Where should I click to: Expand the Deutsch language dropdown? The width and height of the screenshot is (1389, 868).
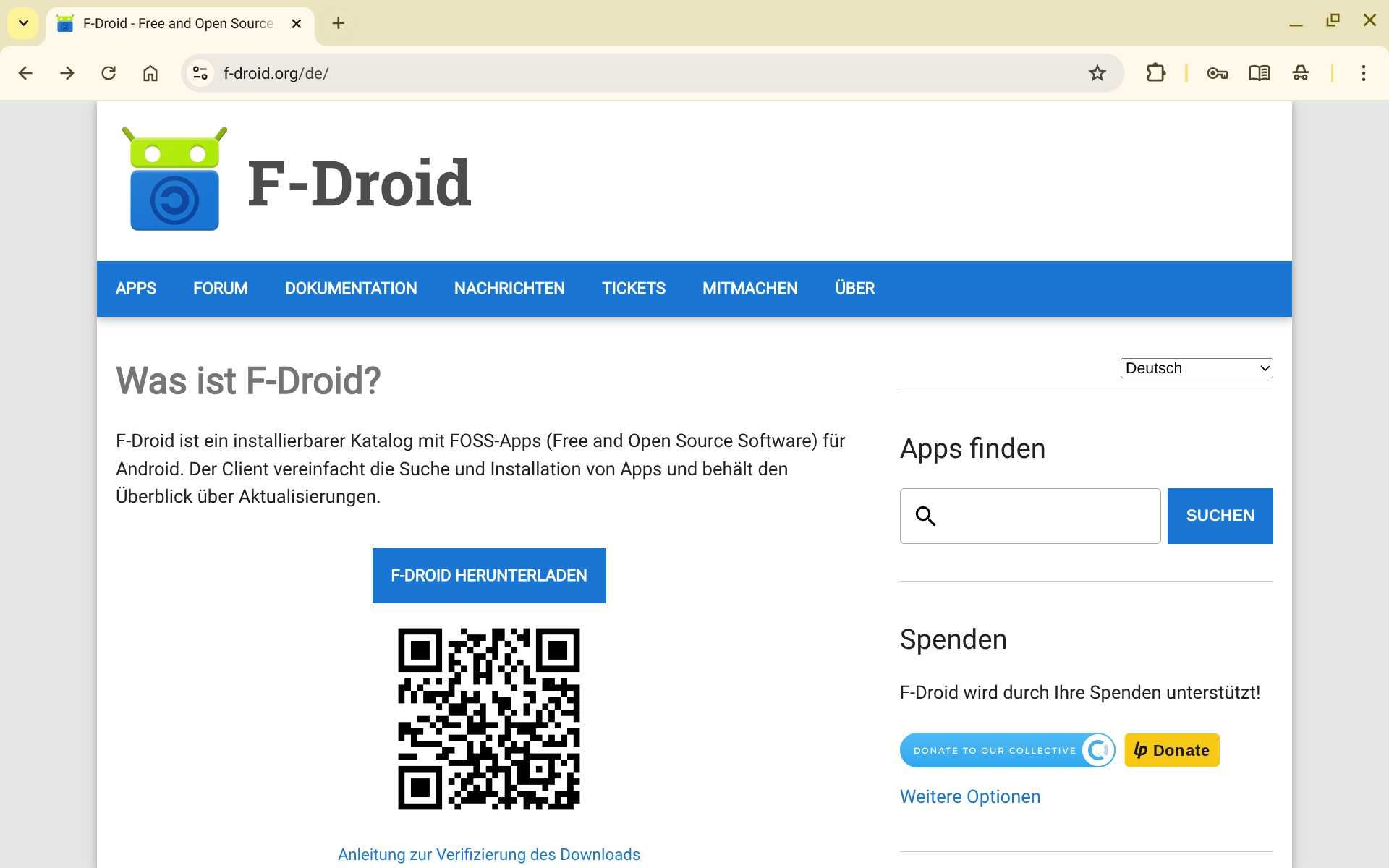click(1196, 368)
